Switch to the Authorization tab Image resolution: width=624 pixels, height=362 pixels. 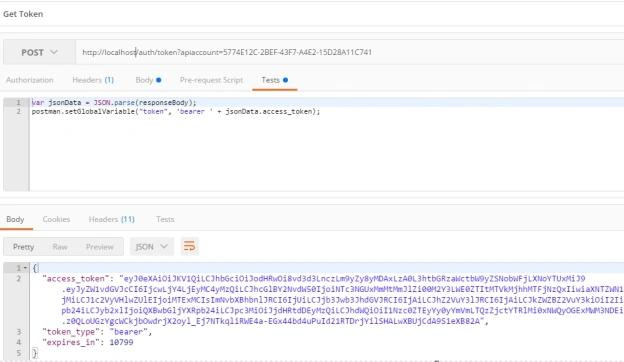(x=30, y=80)
